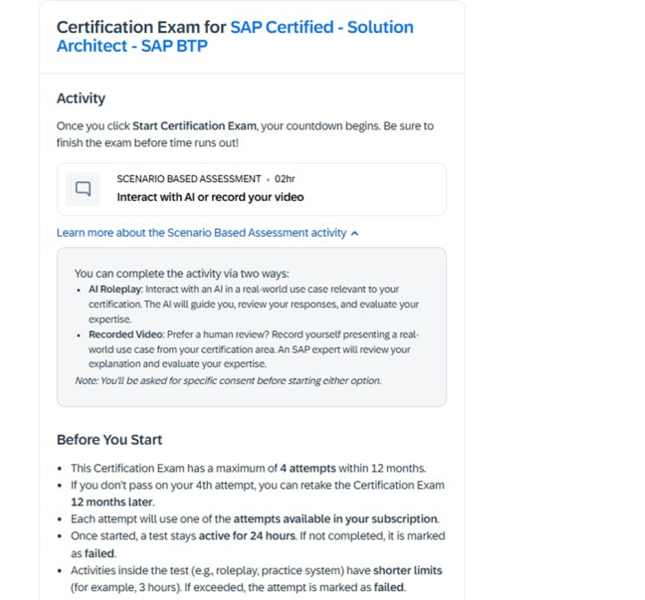Click the note about specific consent

(x=228, y=381)
